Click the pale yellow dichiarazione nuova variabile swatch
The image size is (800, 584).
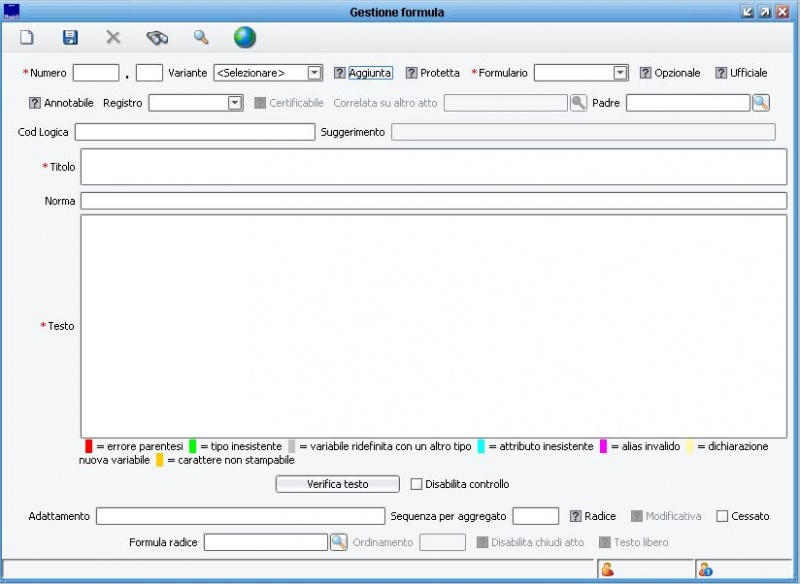click(x=690, y=446)
